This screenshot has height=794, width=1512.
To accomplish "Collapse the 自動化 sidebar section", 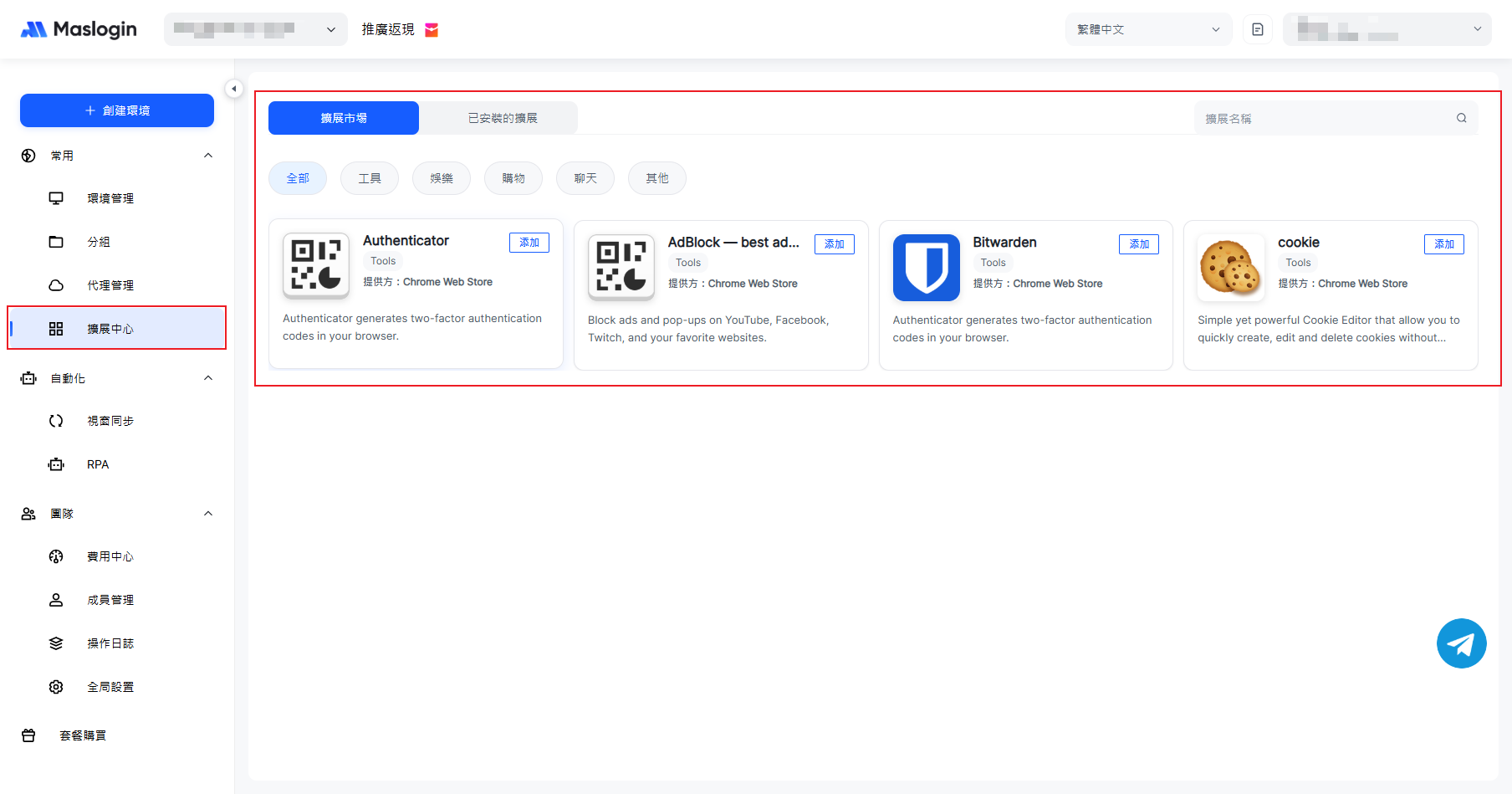I will coord(208,378).
